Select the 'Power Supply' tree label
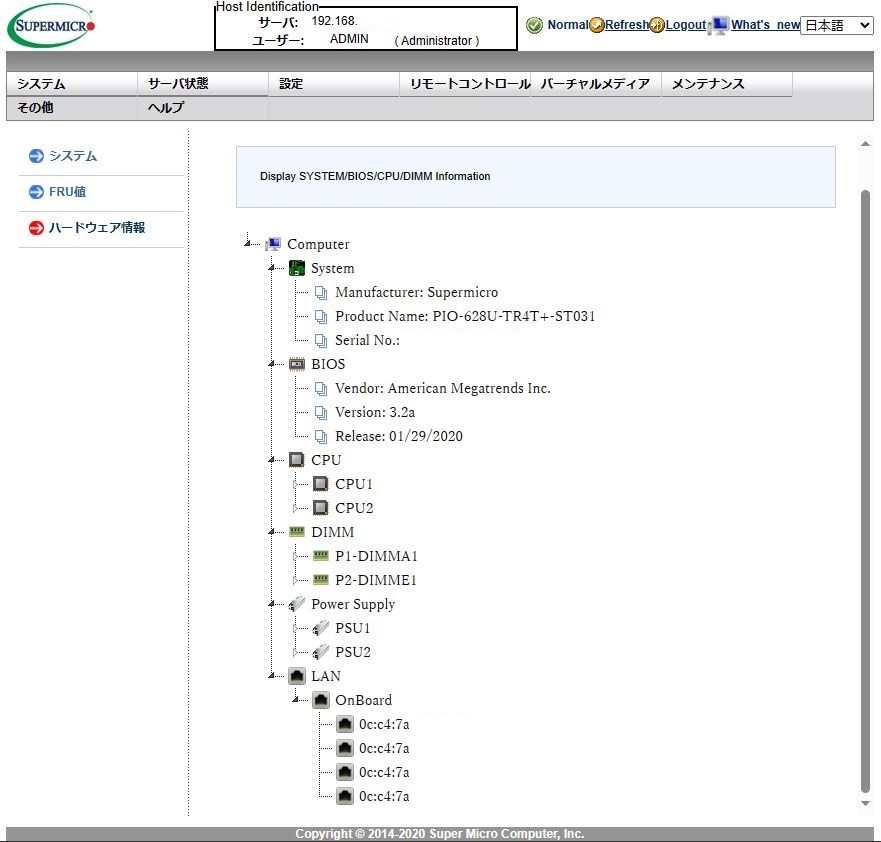 point(353,604)
